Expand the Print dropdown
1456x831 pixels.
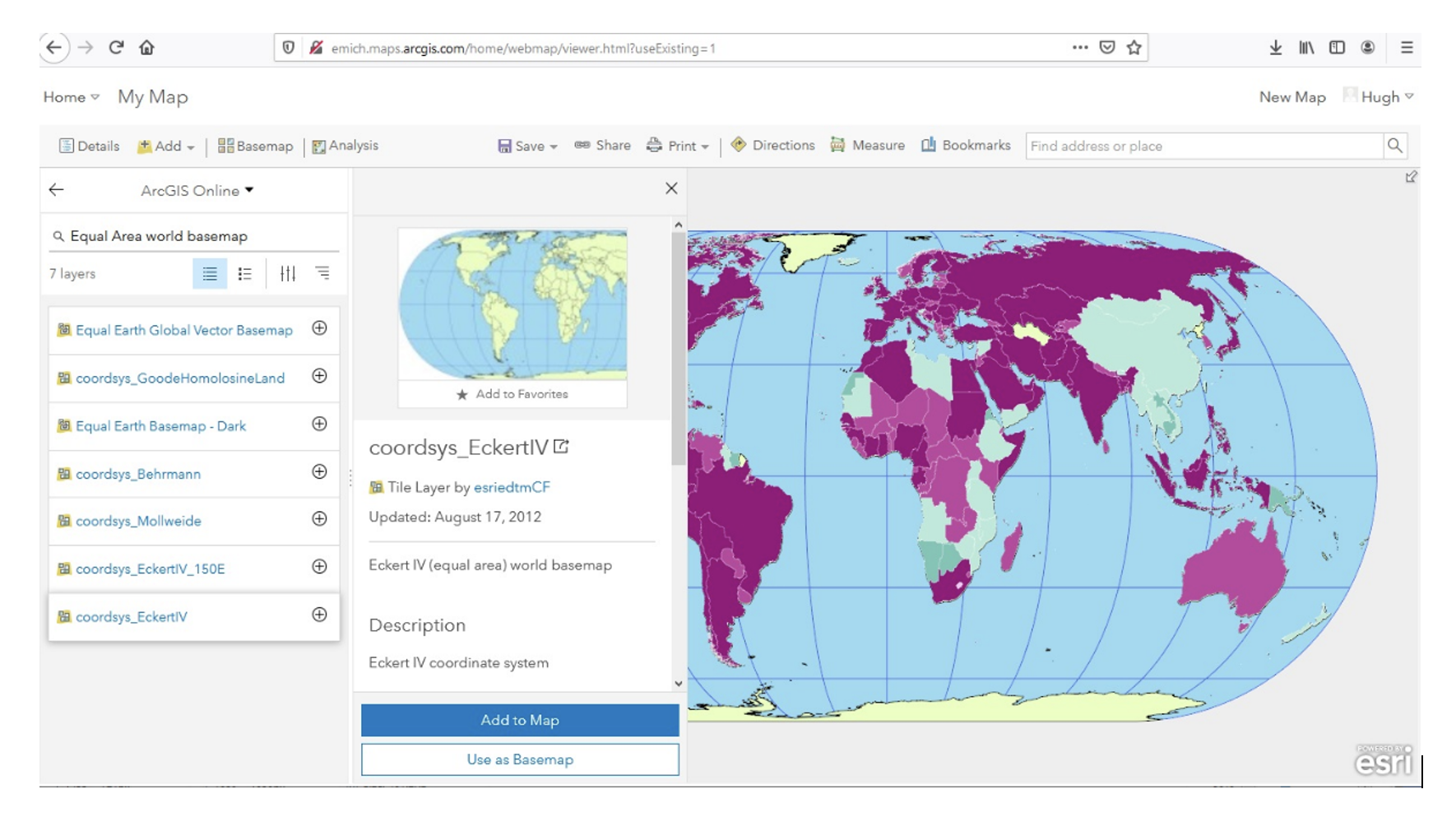pos(677,146)
